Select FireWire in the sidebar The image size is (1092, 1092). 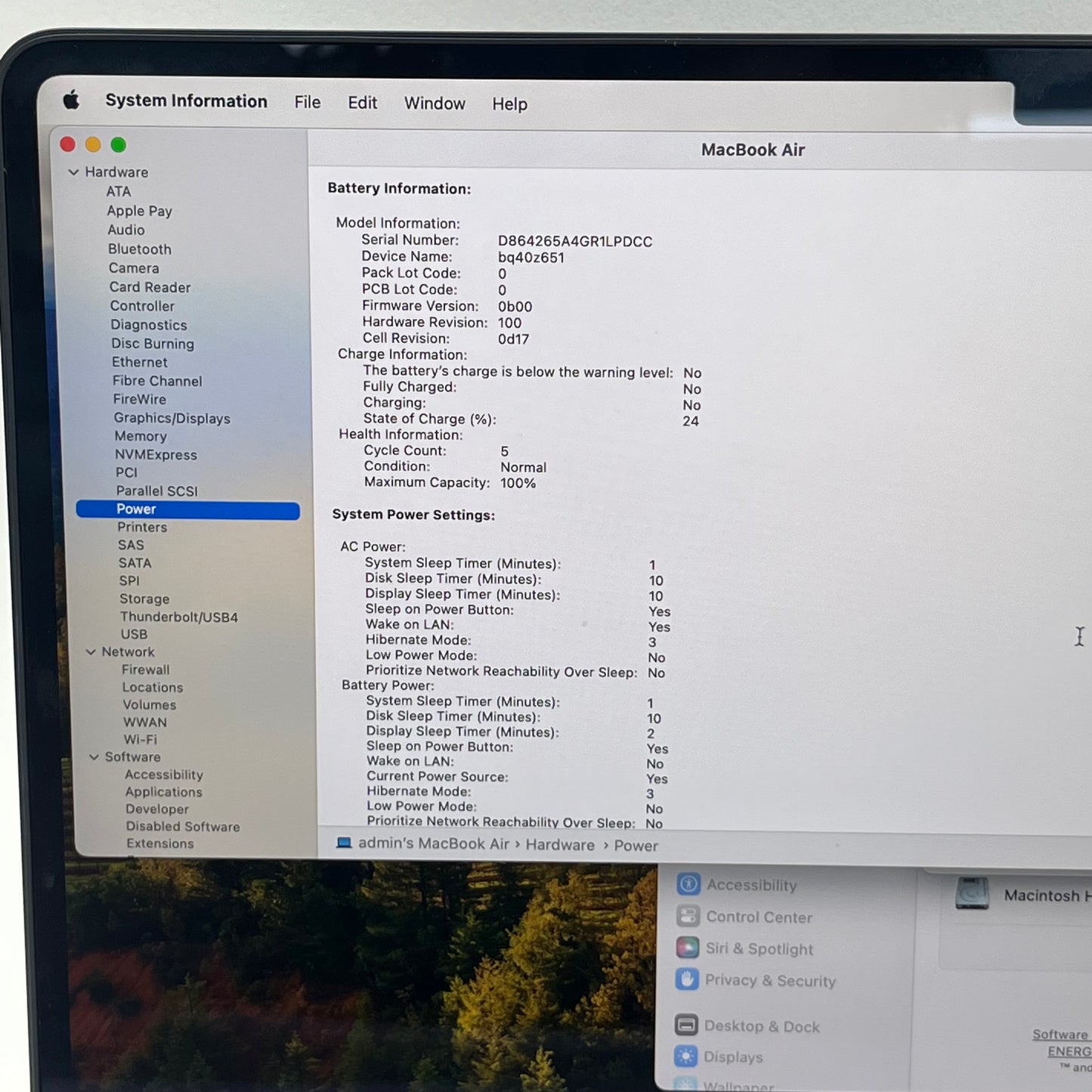point(140,400)
